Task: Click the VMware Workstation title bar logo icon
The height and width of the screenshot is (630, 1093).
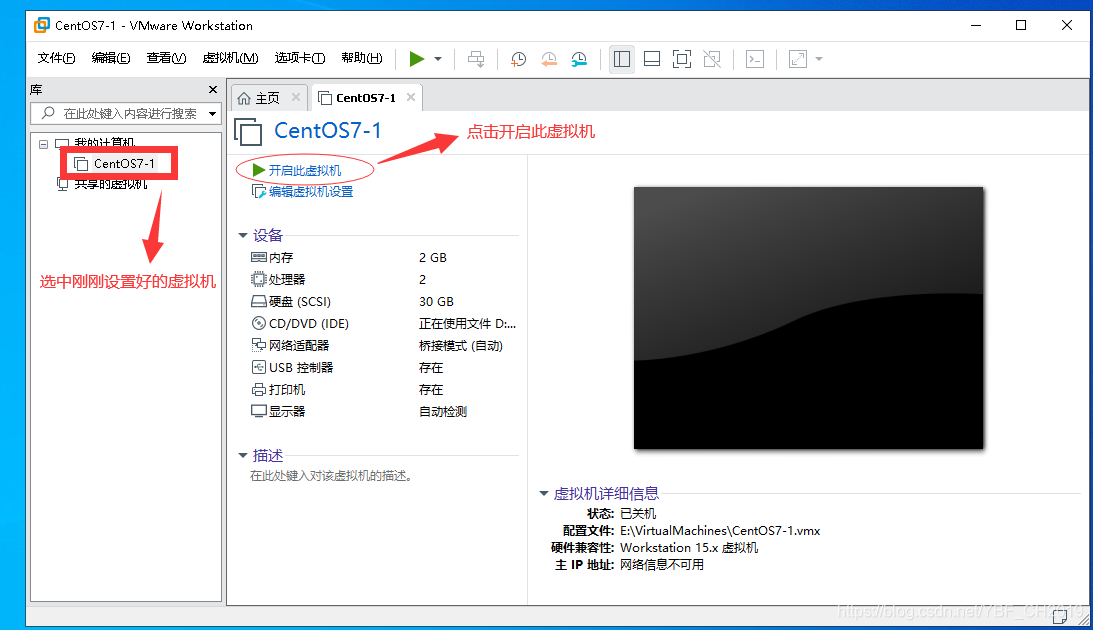Action: (x=42, y=25)
